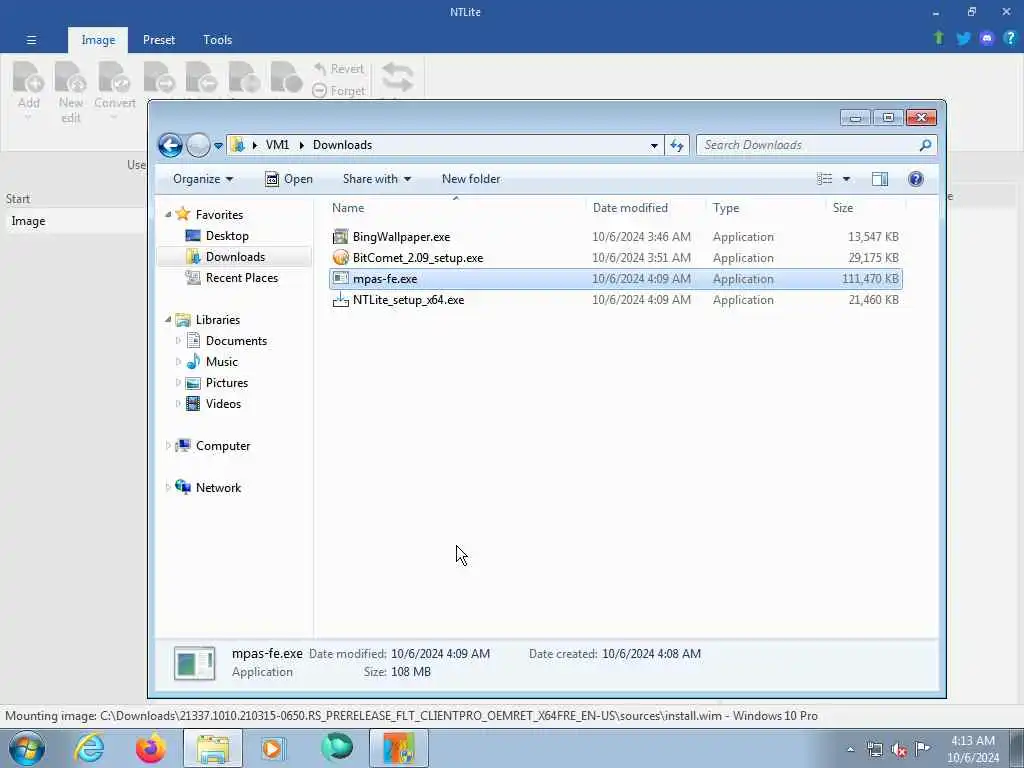Open Windows Media Player taskbar icon
1024x768 pixels.
click(x=274, y=748)
